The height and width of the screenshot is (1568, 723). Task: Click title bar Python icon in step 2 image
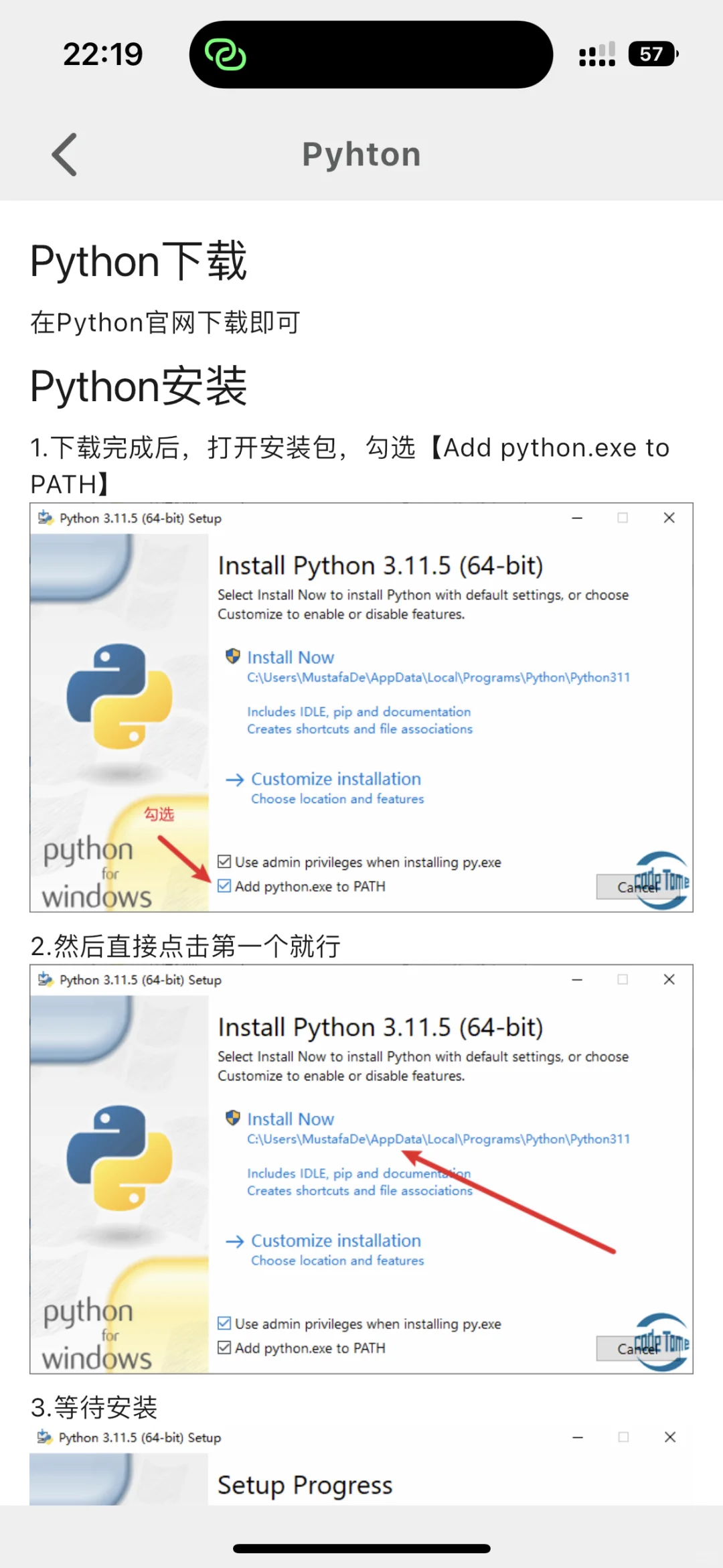45,979
